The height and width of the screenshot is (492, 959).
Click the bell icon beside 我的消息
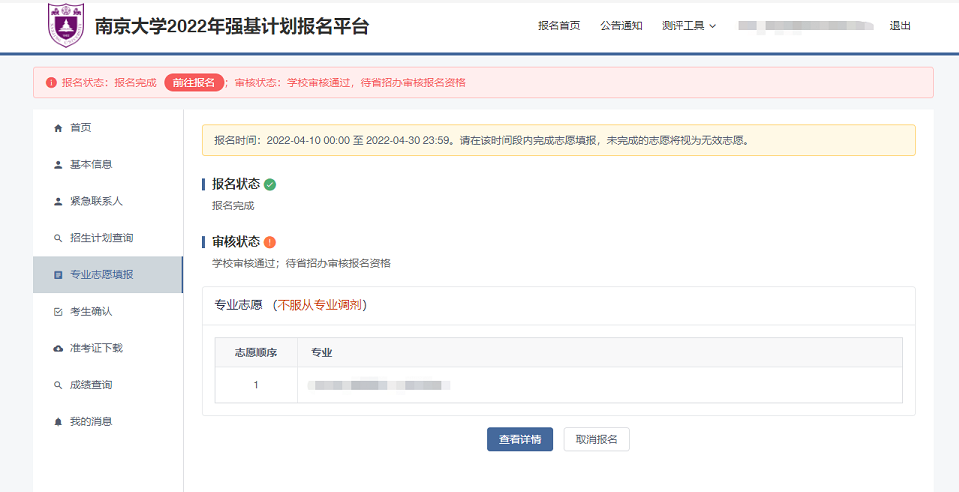[x=58, y=422]
